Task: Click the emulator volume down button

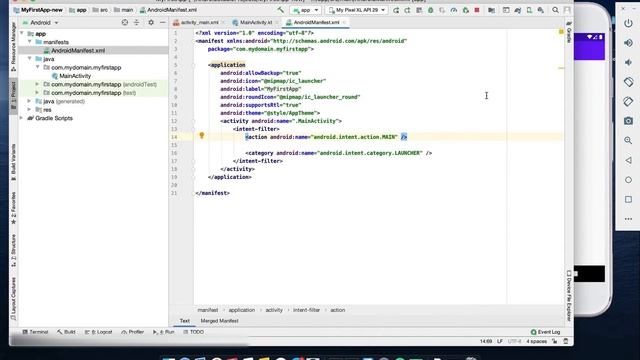Action: 629,62
